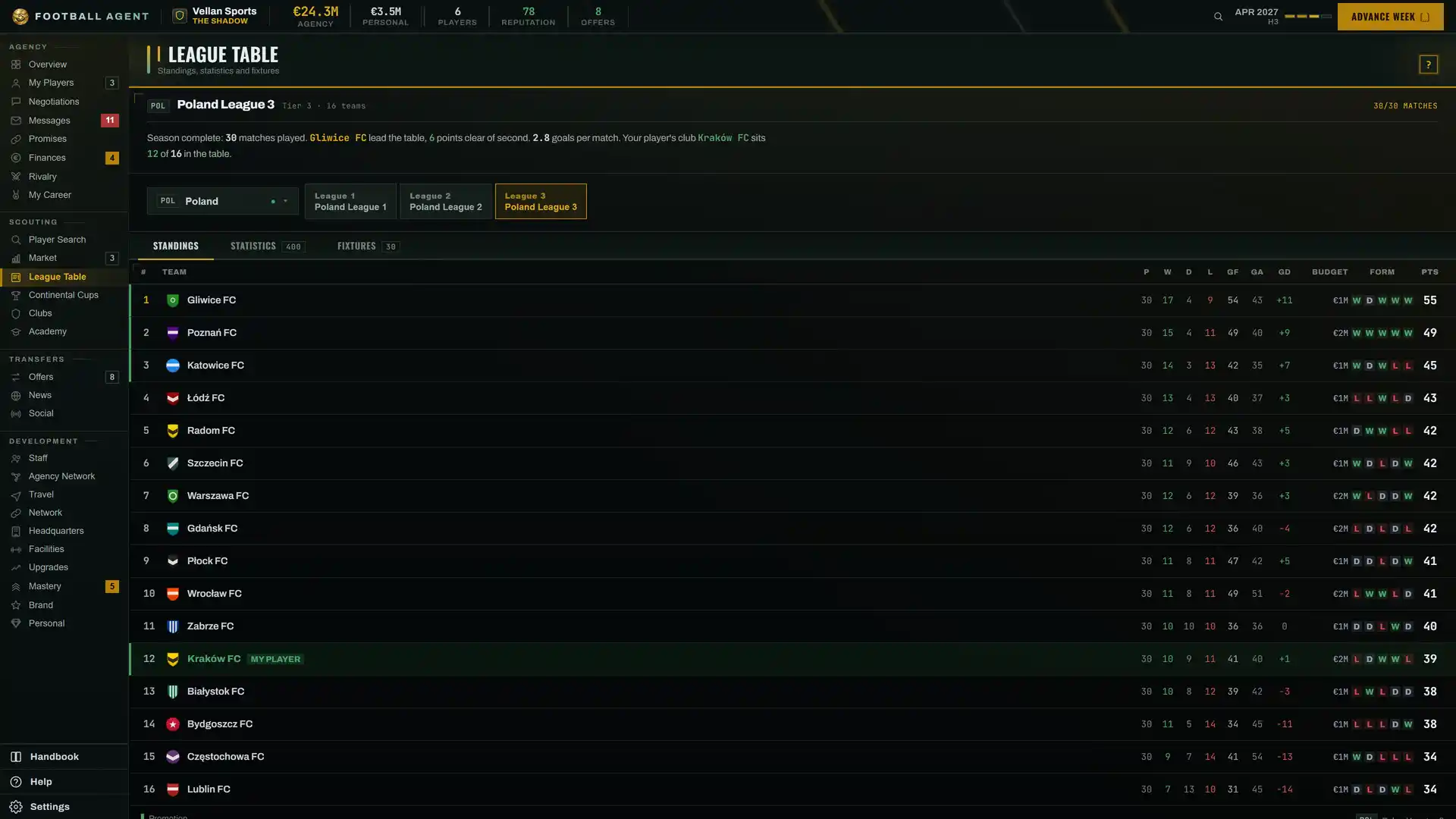Select the Poland League 1 tab
Viewport: 1456px width, 819px height.
click(350, 201)
